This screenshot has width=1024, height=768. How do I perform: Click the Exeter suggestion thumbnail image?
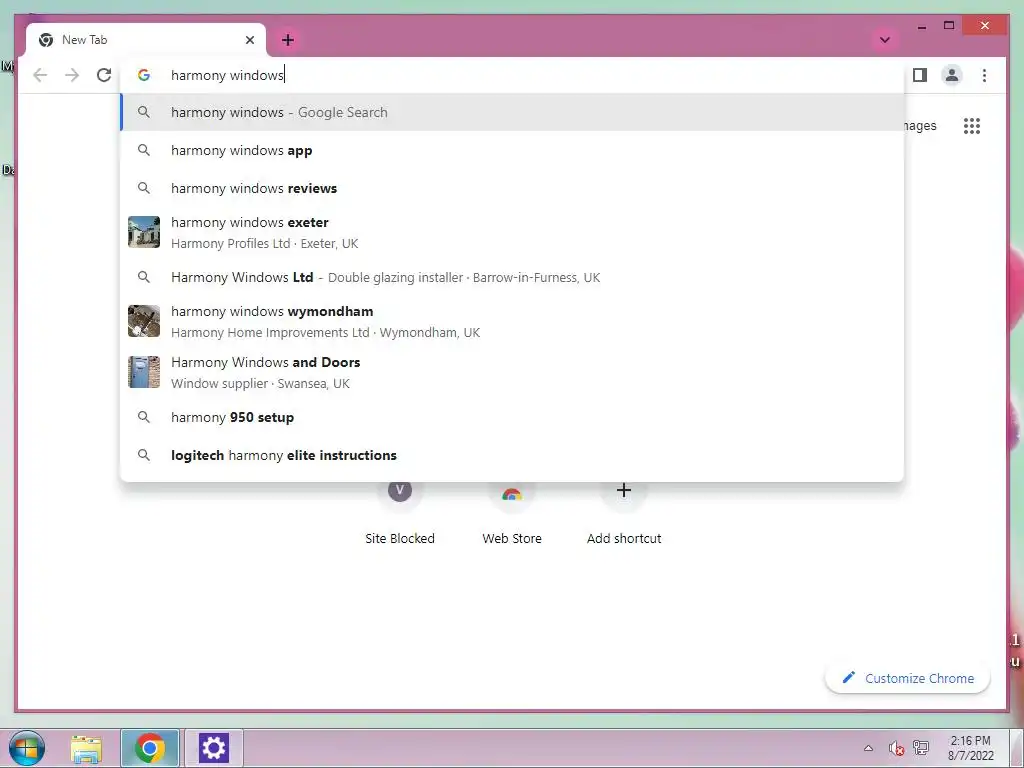pos(144,232)
